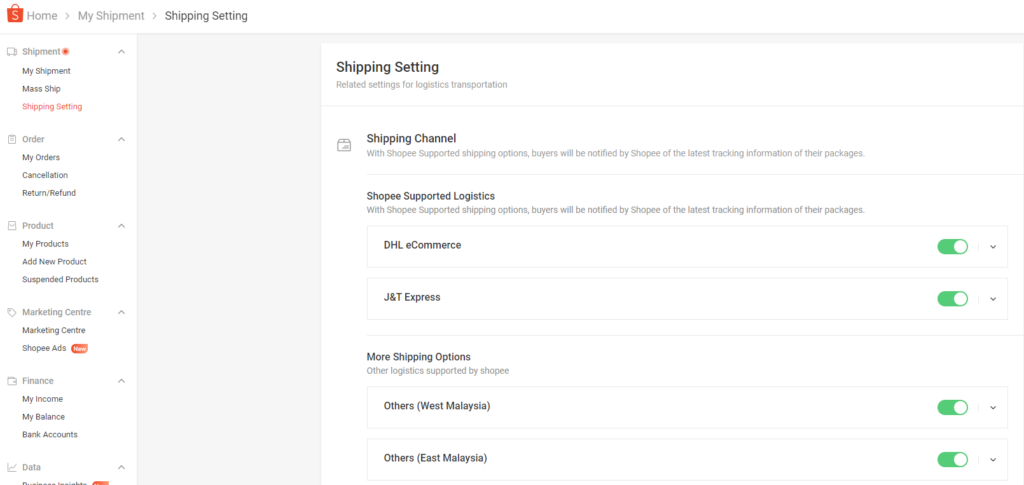Click the Others (East Malaysia) label
The image size is (1024, 485).
coord(436,458)
